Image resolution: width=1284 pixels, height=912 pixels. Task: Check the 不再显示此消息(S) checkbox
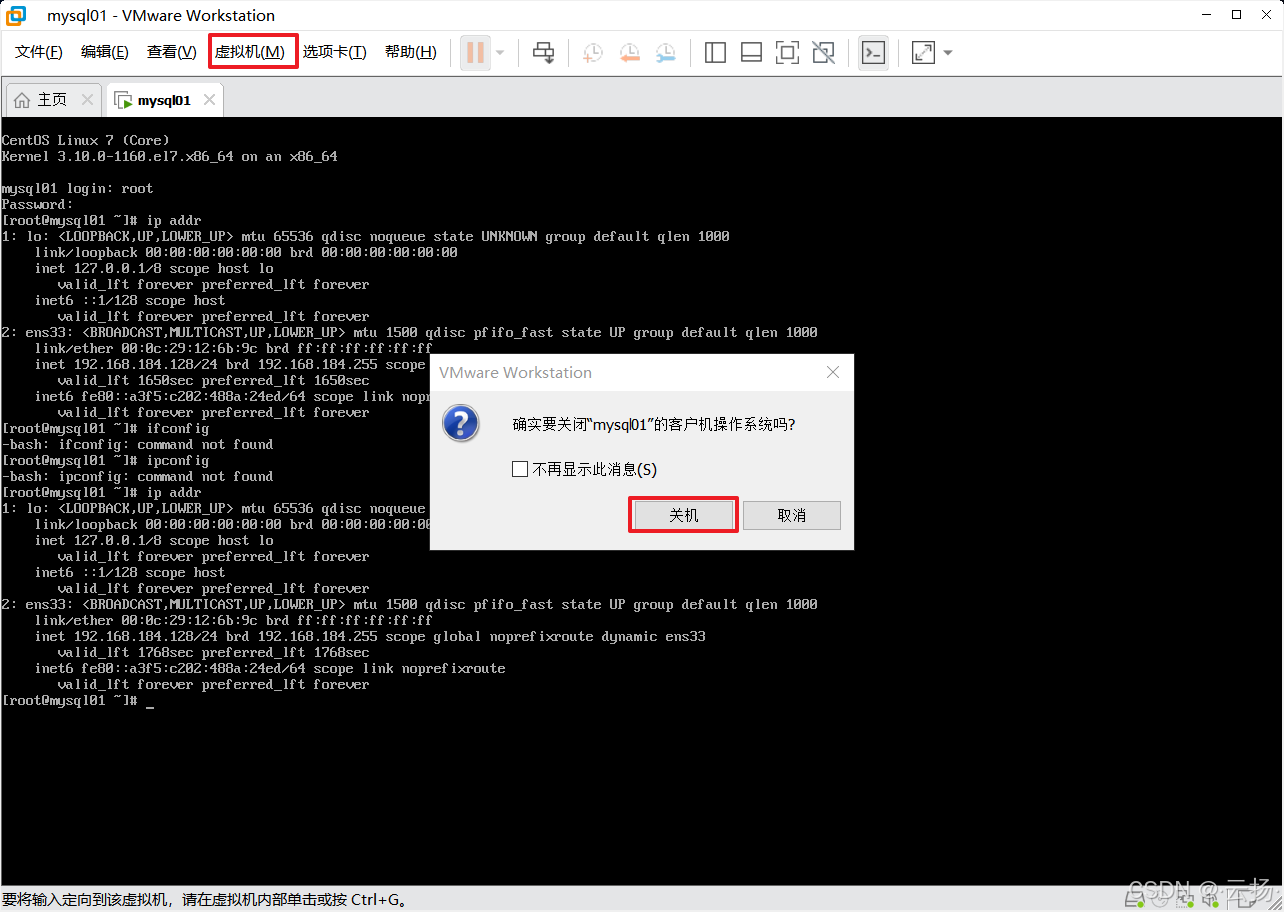(x=520, y=469)
